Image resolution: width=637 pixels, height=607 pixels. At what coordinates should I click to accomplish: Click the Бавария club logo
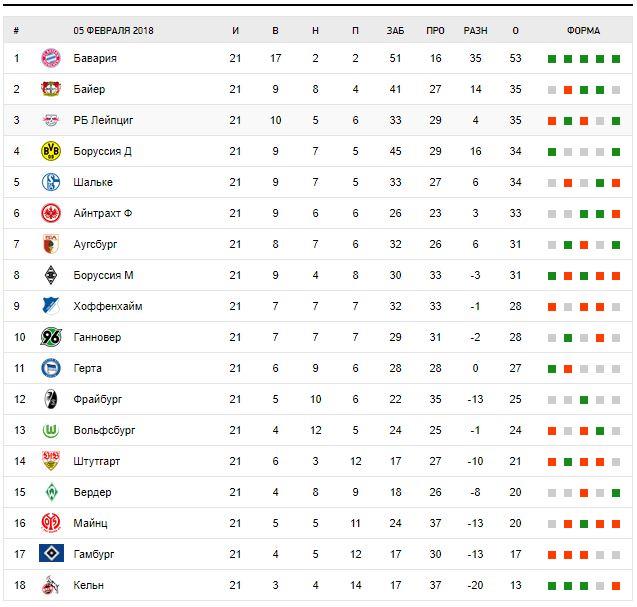[50, 58]
